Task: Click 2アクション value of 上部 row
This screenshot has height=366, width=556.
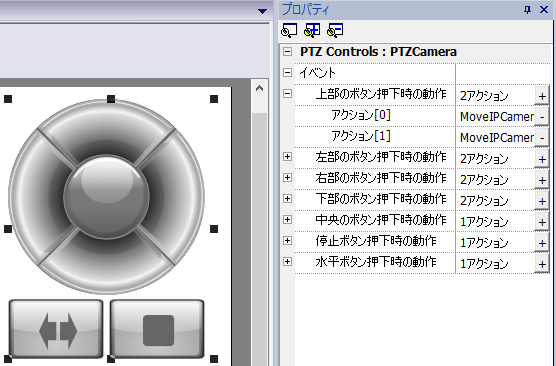Action: [484, 96]
